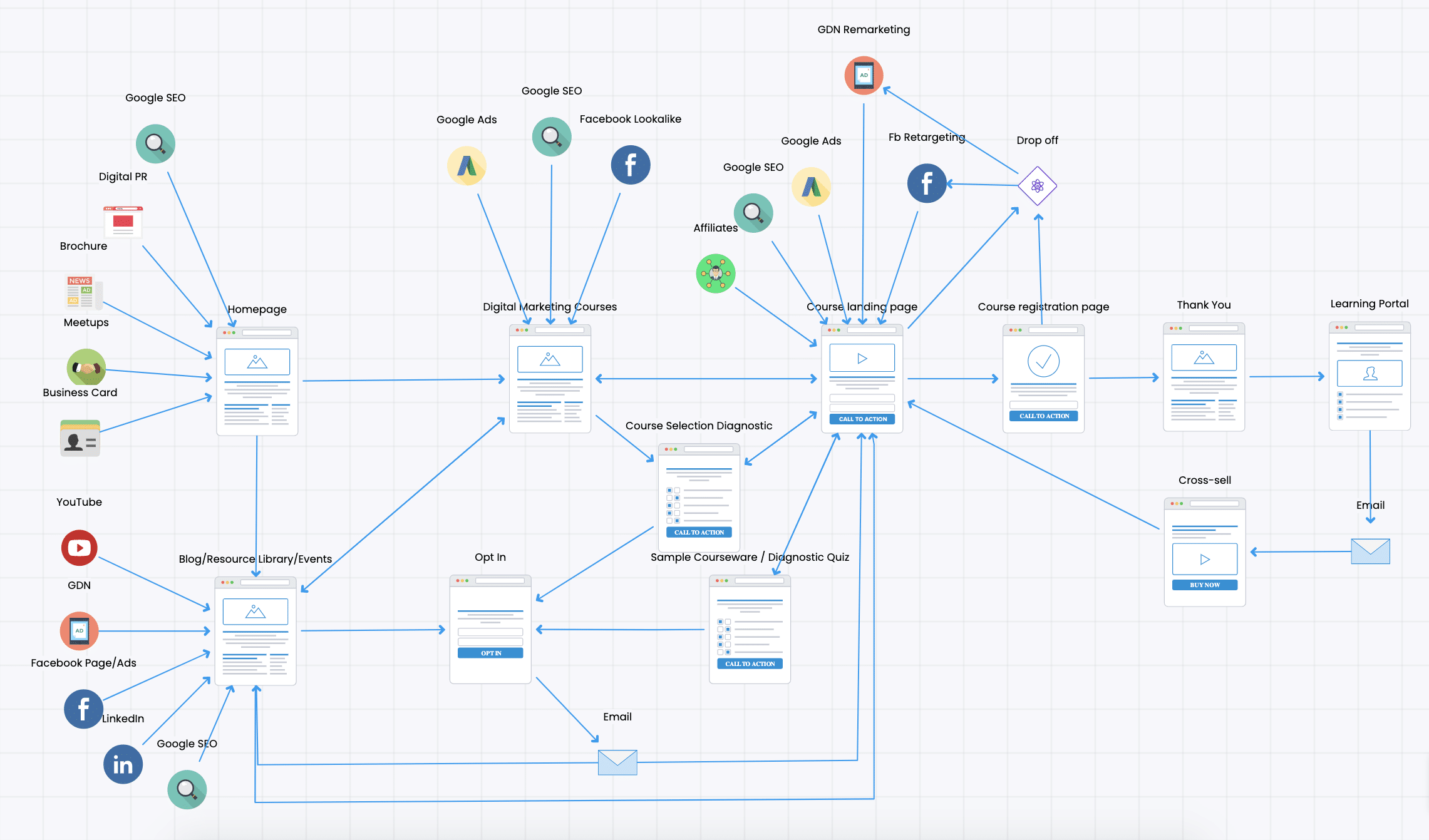Click CALL TO ACTION on Course landing page
This screenshot has height=840, width=1429.
[x=862, y=419]
